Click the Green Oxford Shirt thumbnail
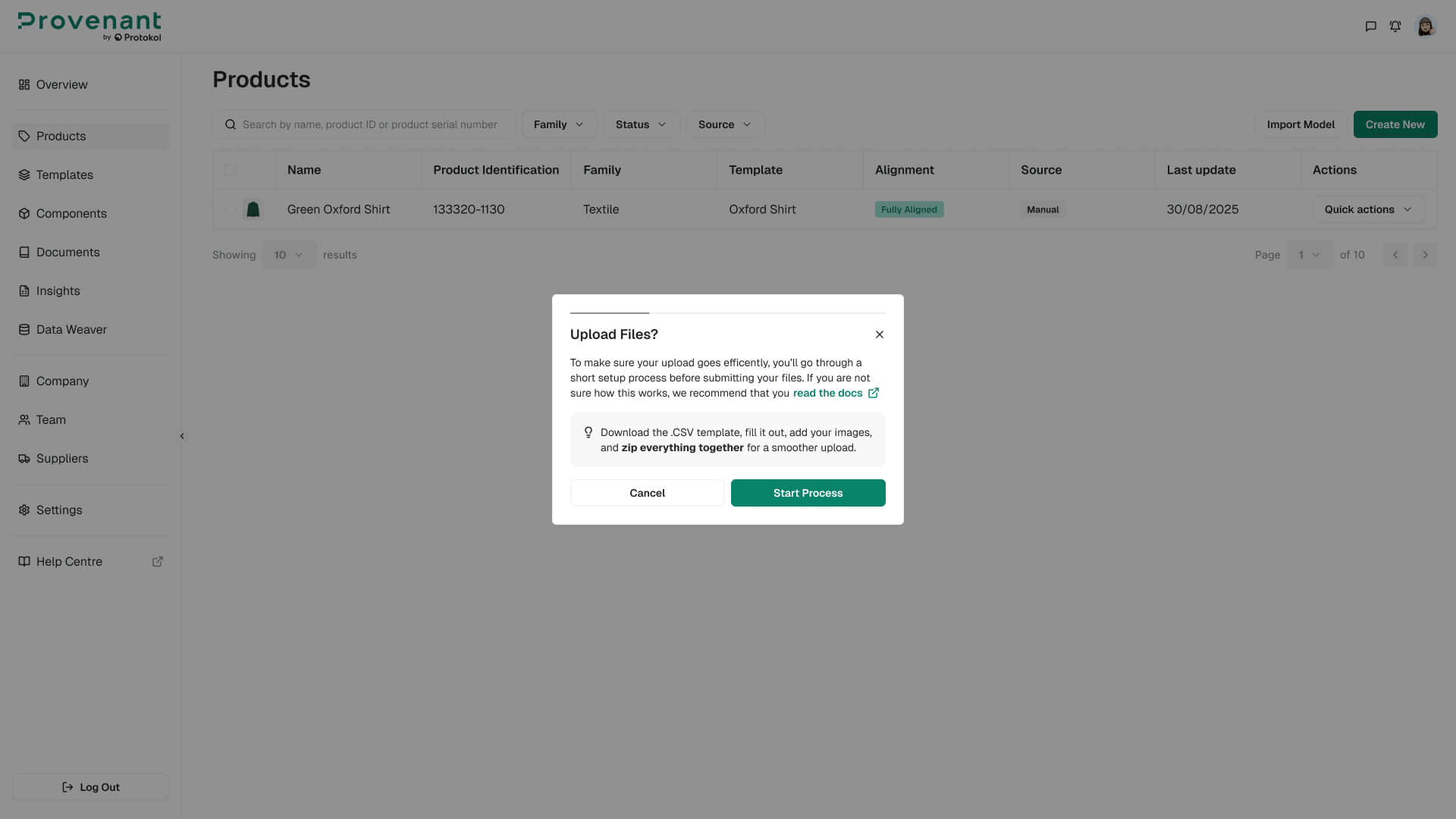 pyautogui.click(x=253, y=209)
